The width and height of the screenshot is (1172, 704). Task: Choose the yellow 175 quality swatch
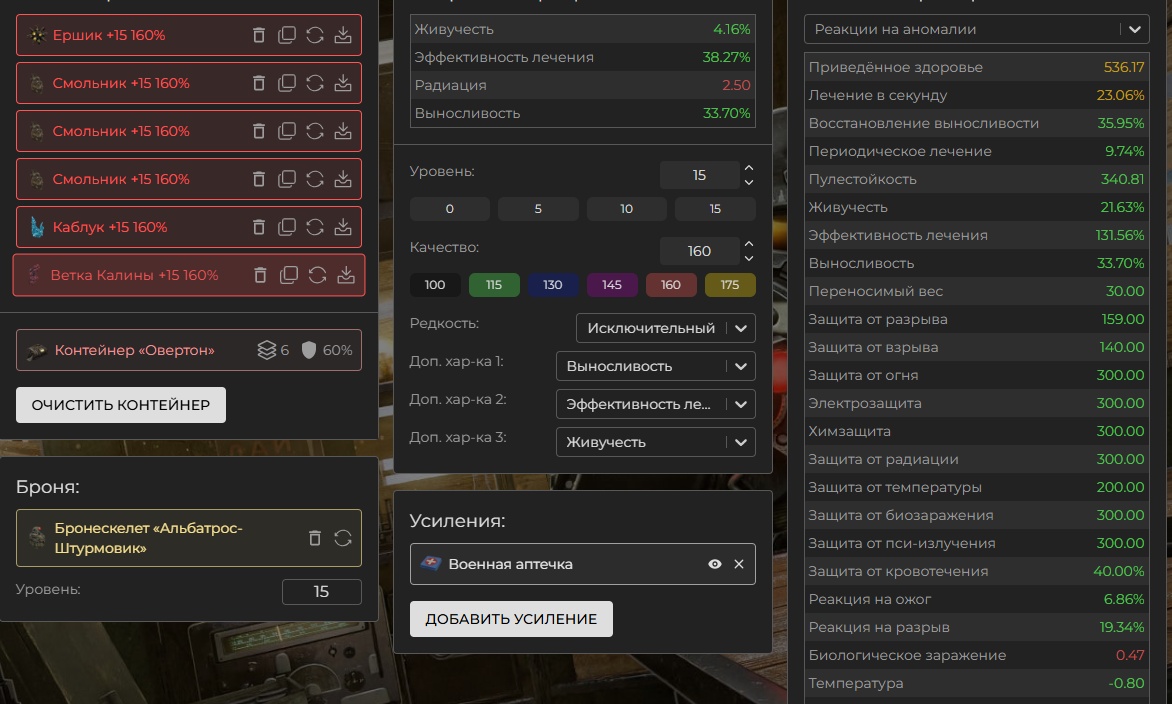click(730, 285)
